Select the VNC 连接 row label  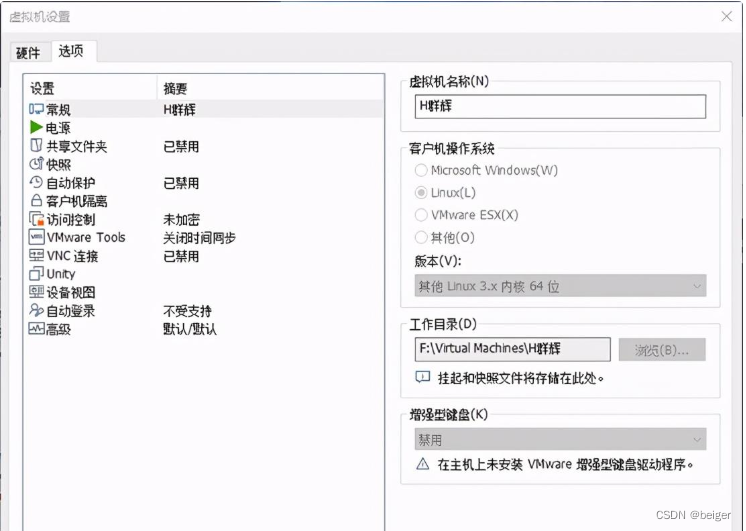(x=72, y=256)
